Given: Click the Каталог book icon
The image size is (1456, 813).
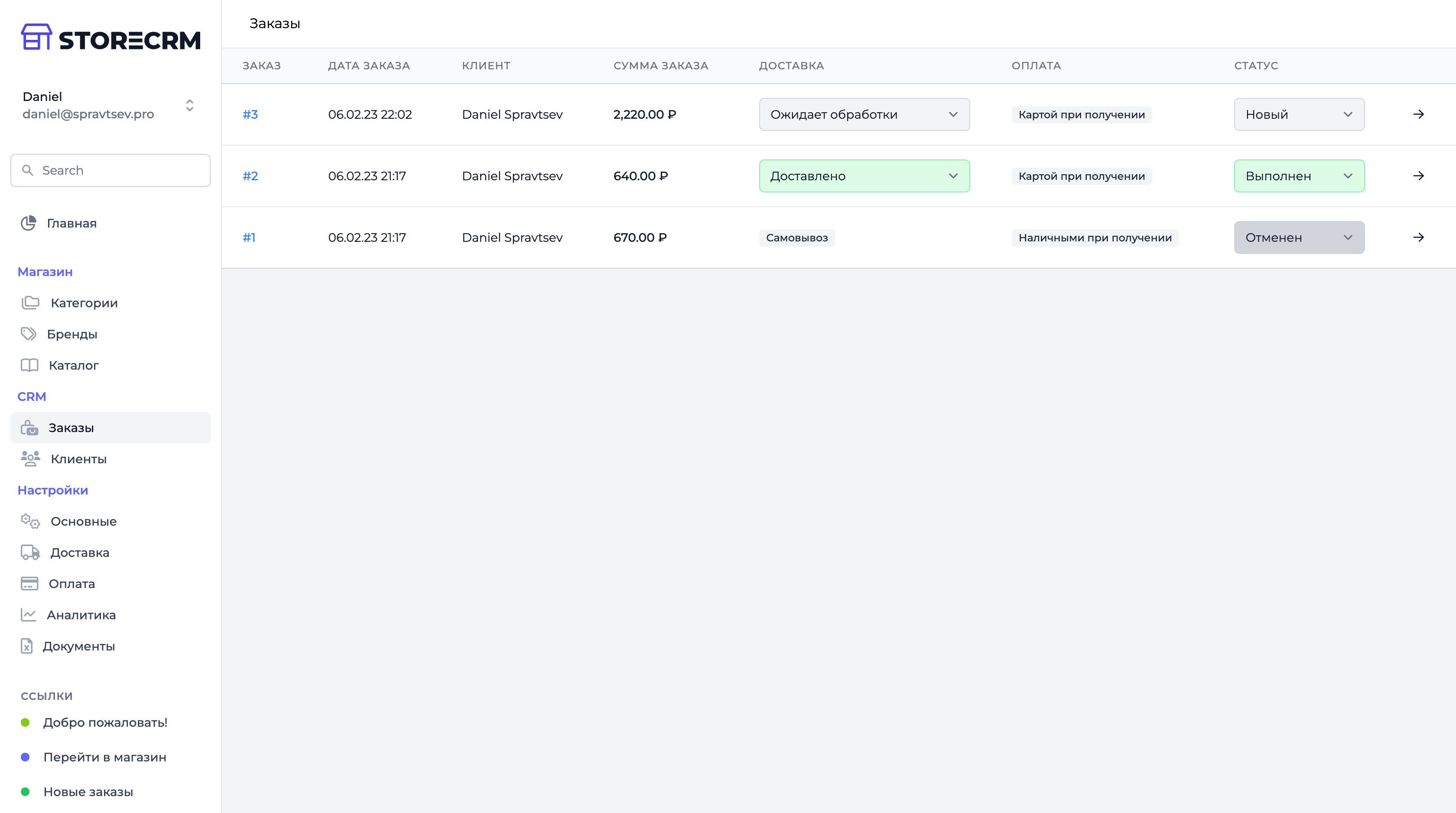Looking at the screenshot, I should click(29, 365).
